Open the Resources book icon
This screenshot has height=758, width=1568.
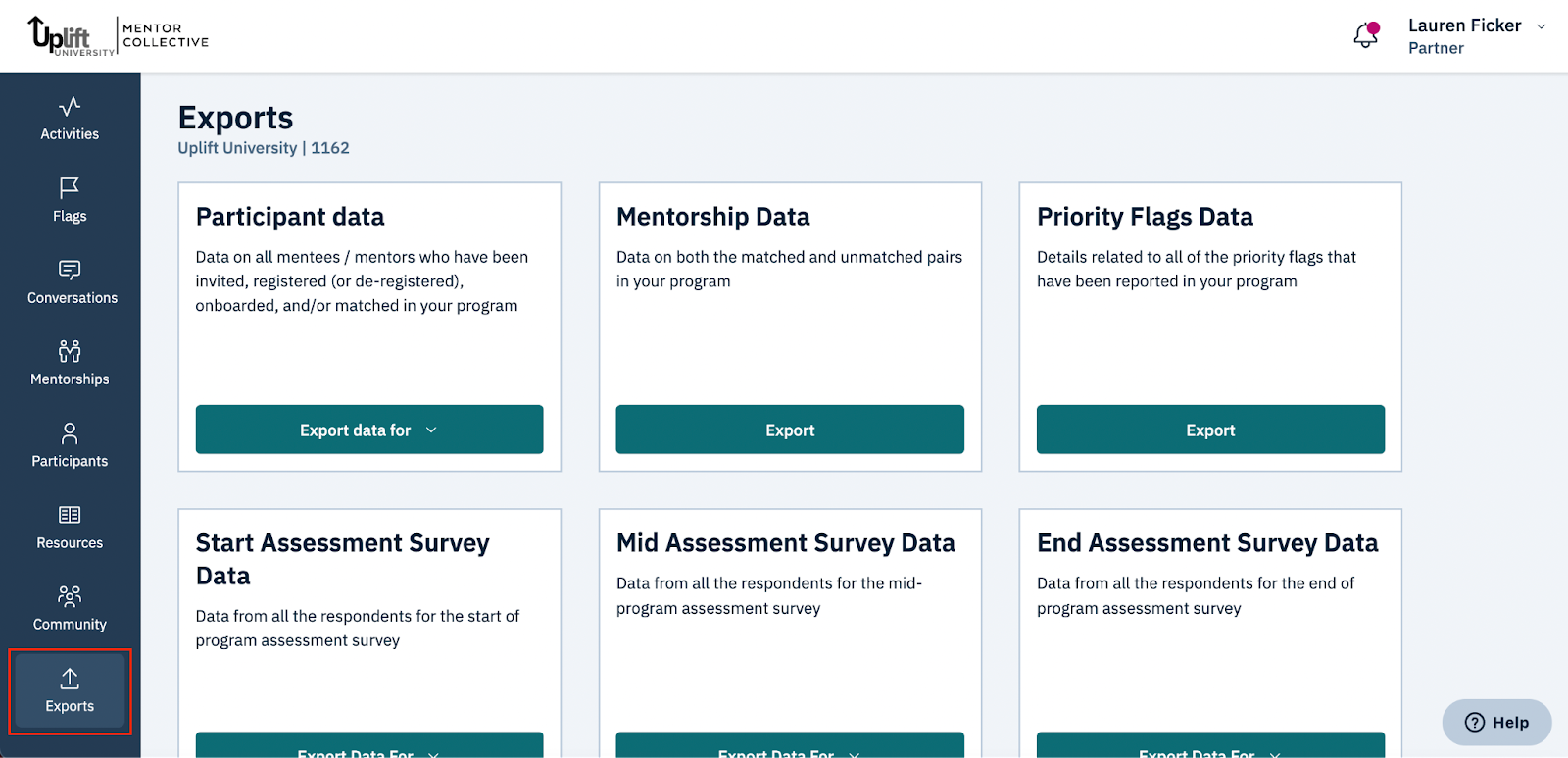pyautogui.click(x=70, y=515)
